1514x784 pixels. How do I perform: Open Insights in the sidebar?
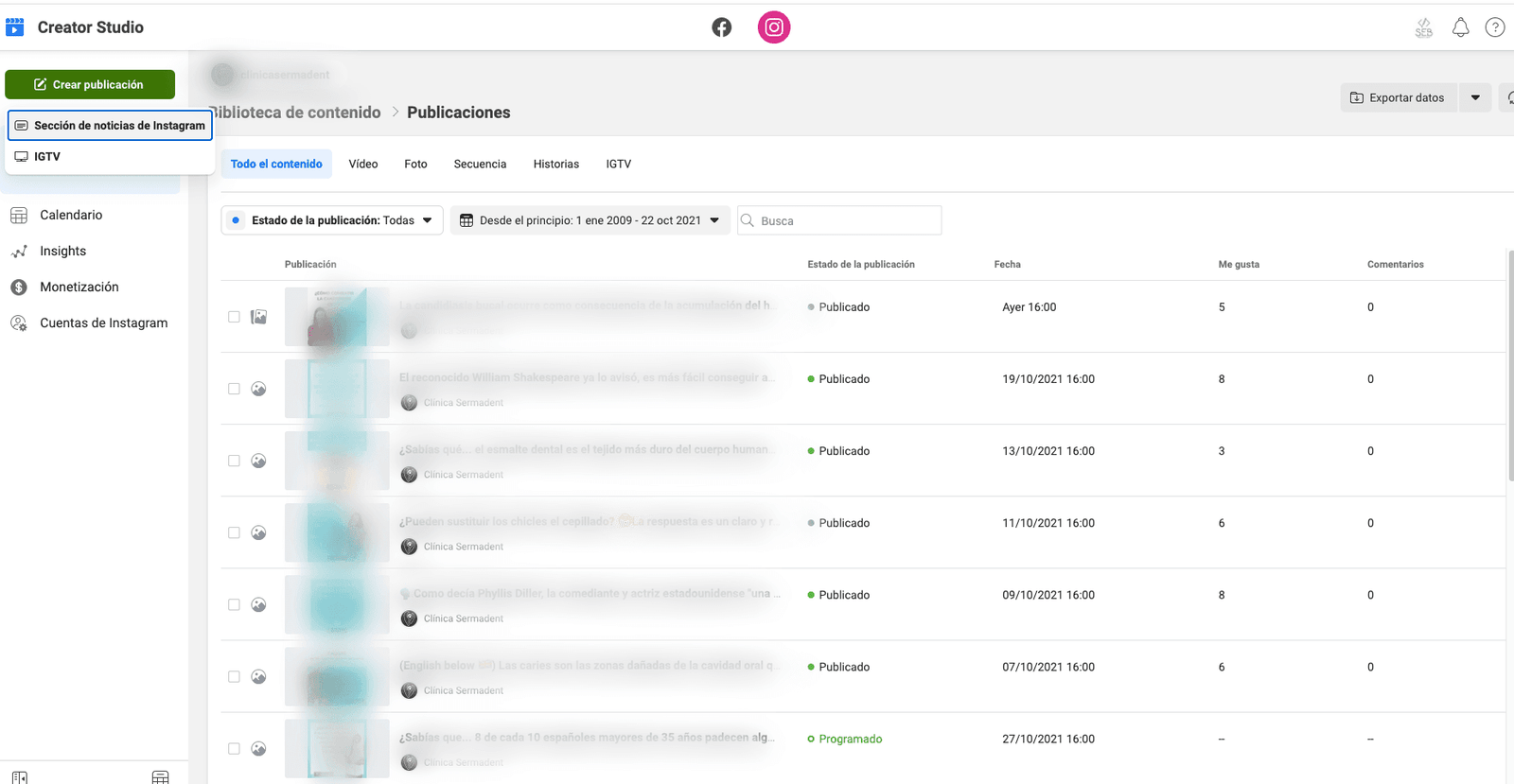(x=62, y=252)
